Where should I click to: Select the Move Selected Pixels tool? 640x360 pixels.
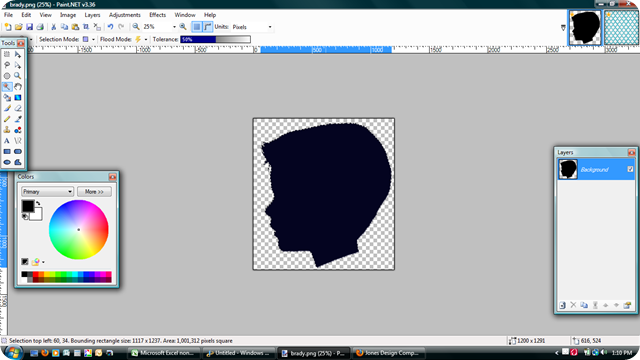coord(18,54)
